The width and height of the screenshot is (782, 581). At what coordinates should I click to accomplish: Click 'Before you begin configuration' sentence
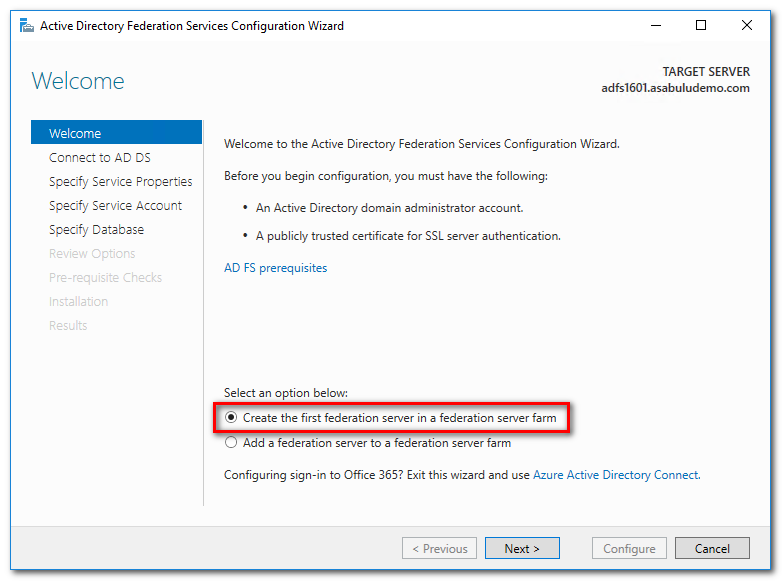point(386,176)
